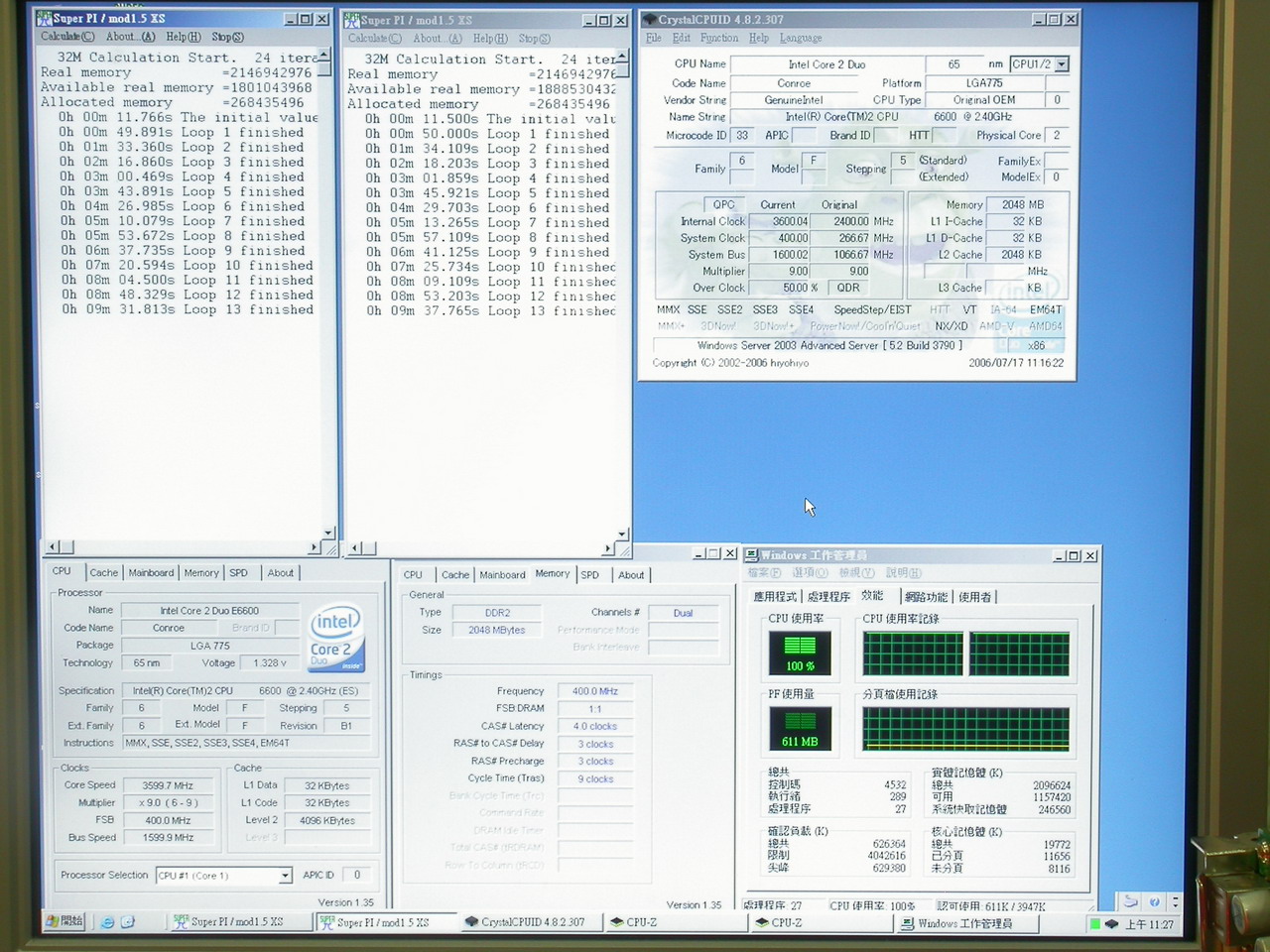The image size is (1270, 952).
Task: Open the 說明(H) menu in Task Manager
Action: pos(903,573)
